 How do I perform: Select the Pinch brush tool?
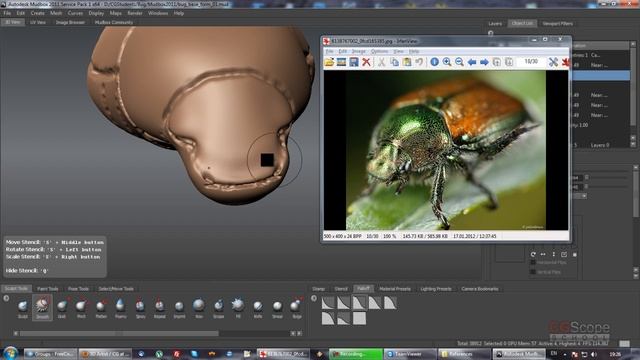(81, 308)
